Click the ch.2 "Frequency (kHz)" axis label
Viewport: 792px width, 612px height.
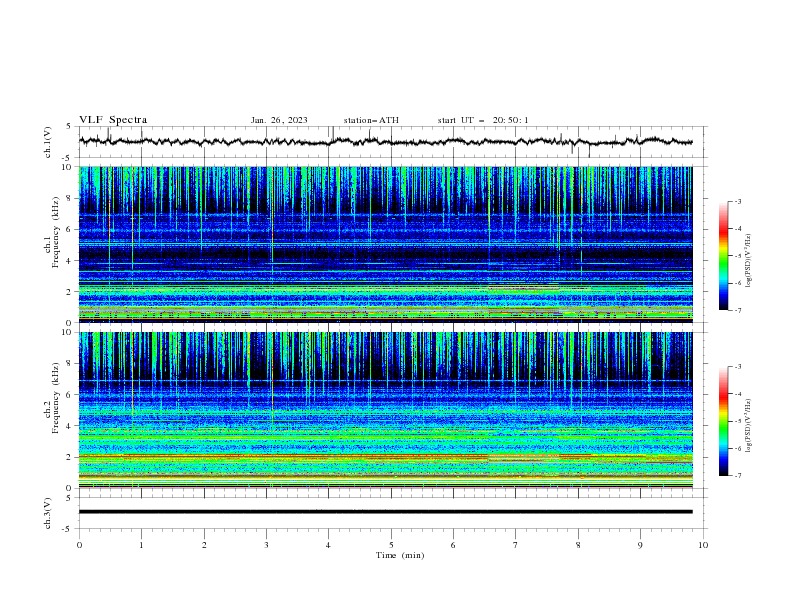(56, 398)
